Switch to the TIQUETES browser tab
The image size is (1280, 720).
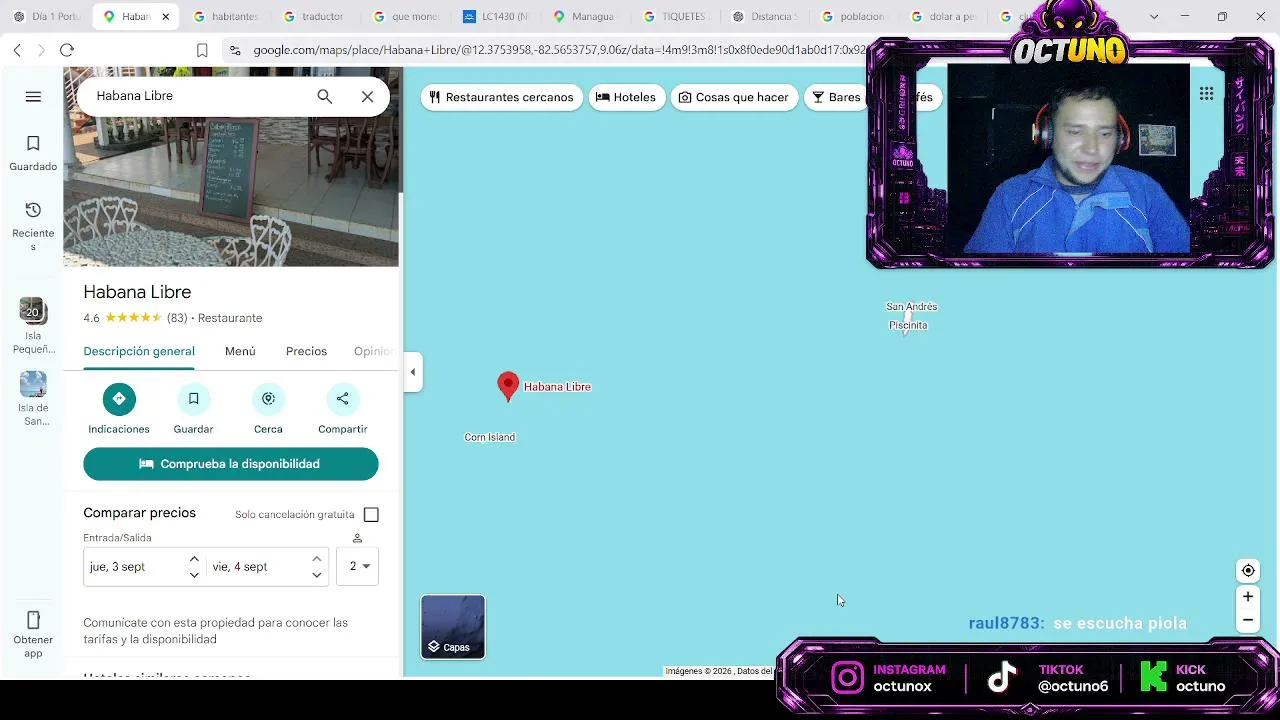[x=676, y=16]
